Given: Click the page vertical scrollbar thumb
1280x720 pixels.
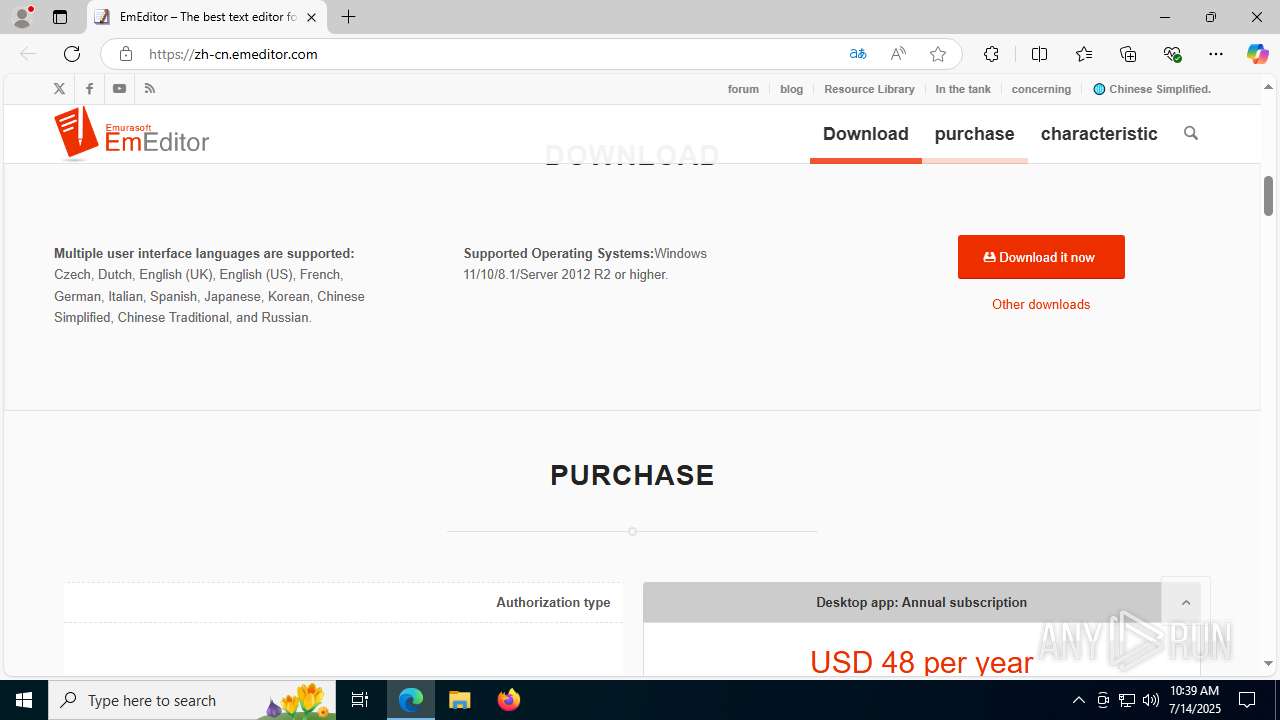Looking at the screenshot, I should [x=1268, y=196].
